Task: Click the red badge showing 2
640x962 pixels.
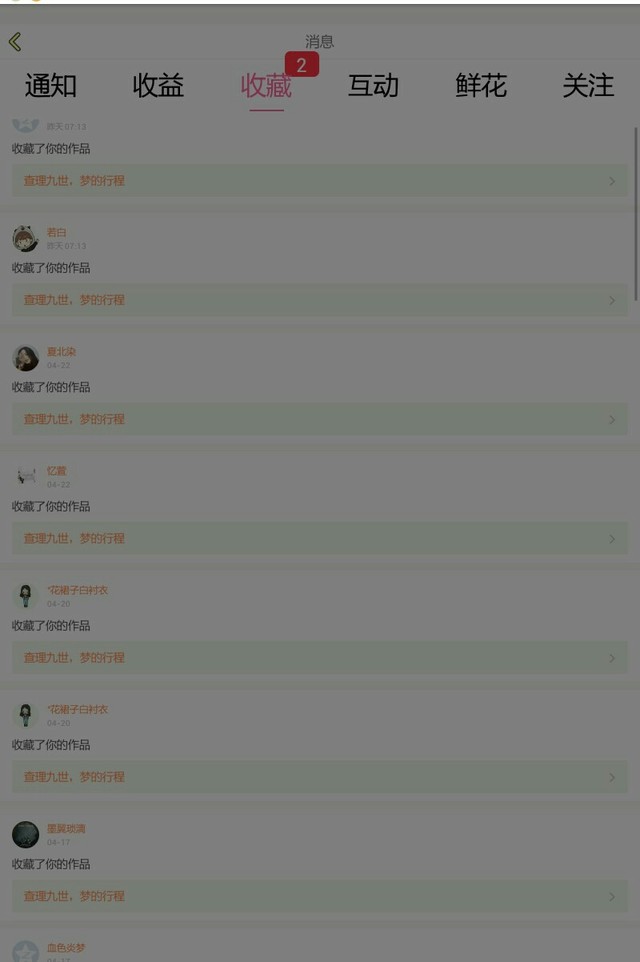Action: [301, 64]
